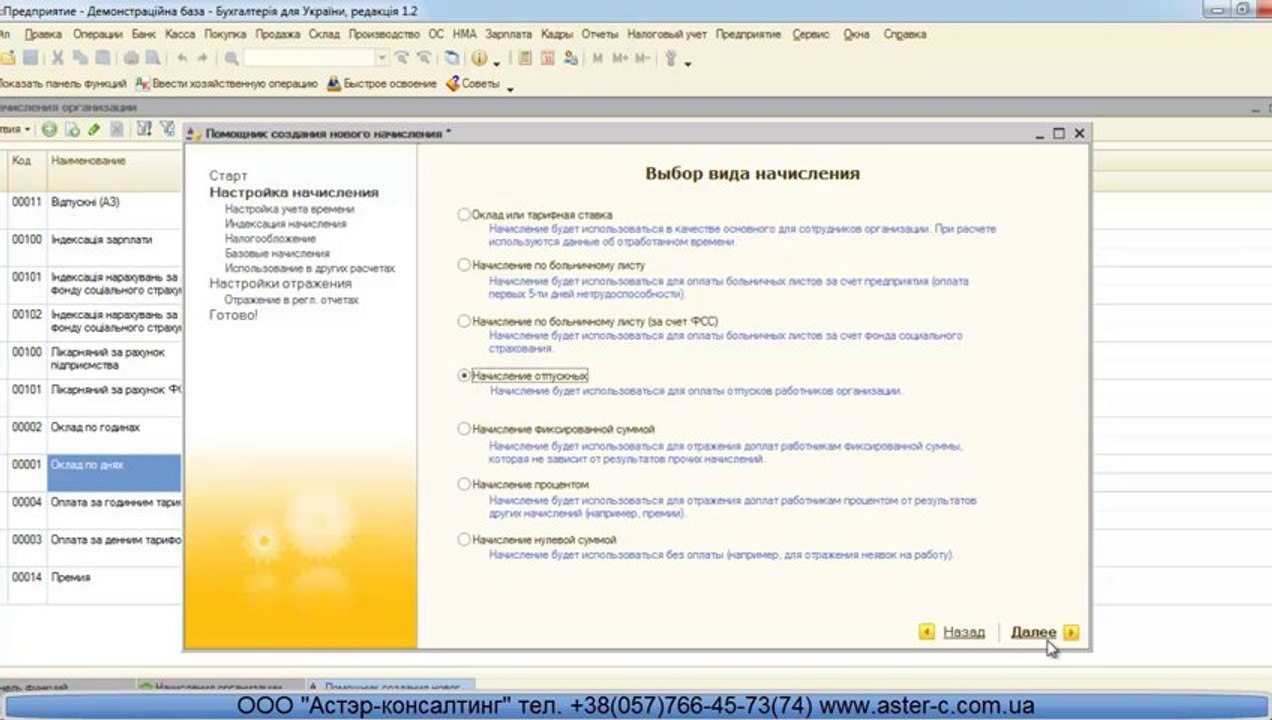Click the green pencil Edit icon
The width and height of the screenshot is (1272, 720).
click(94, 129)
